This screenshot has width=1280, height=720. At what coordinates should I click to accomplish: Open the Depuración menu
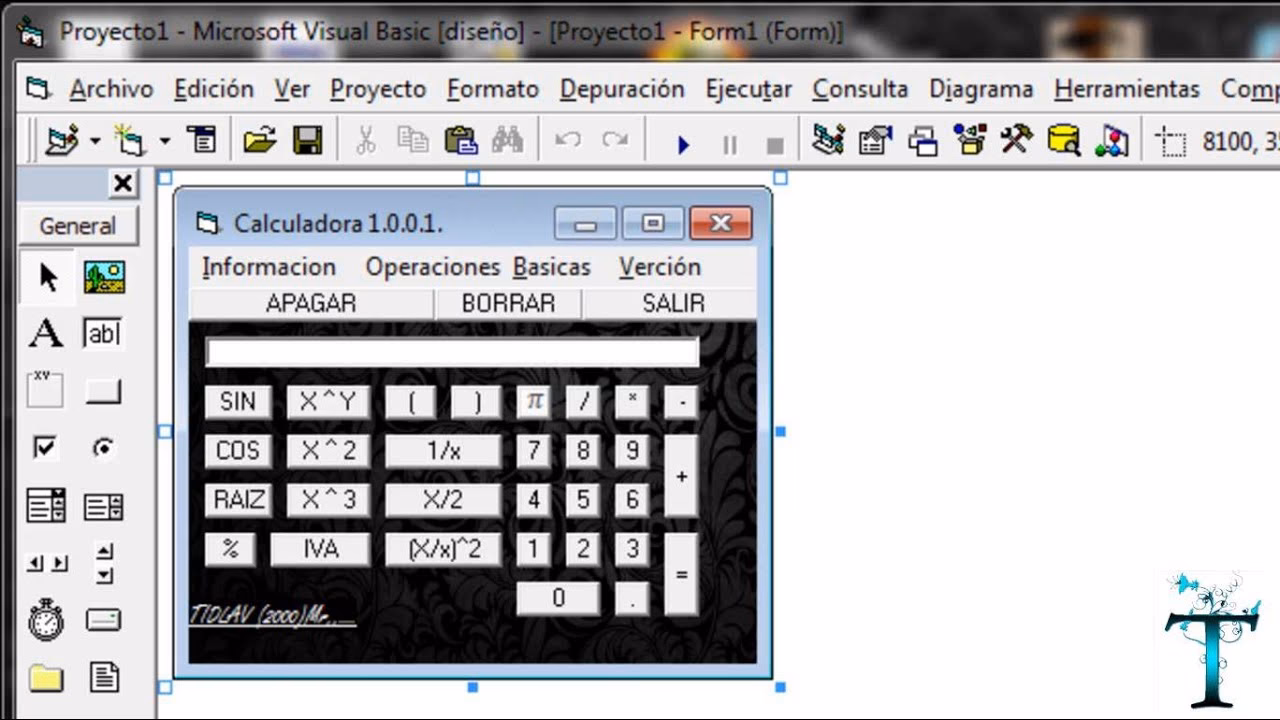622,89
